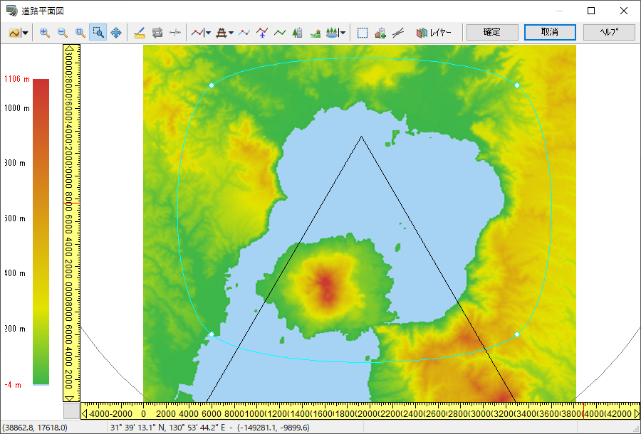Select the zoom-to-rectangle tool
Viewport: 641px width, 434px height.
click(x=98, y=33)
